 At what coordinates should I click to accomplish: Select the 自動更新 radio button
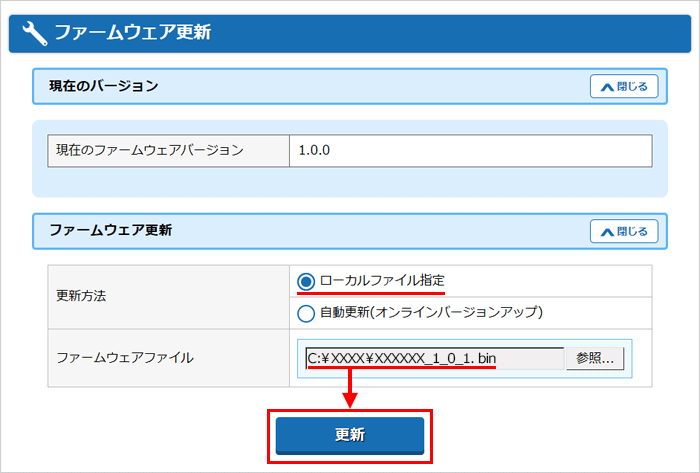(306, 313)
